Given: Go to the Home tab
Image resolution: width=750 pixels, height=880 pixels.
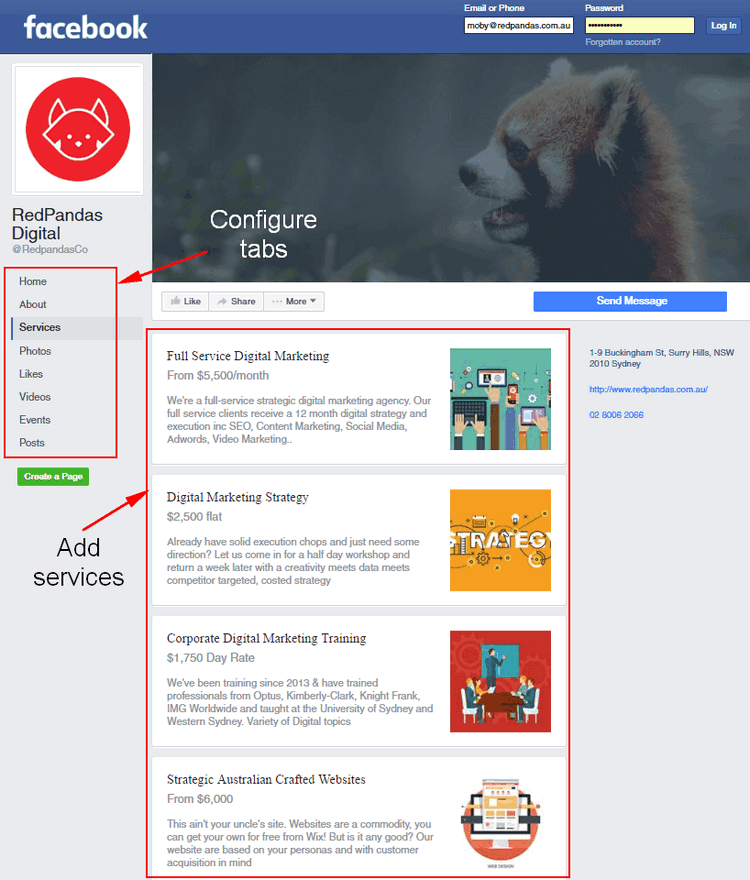Looking at the screenshot, I should [x=33, y=281].
